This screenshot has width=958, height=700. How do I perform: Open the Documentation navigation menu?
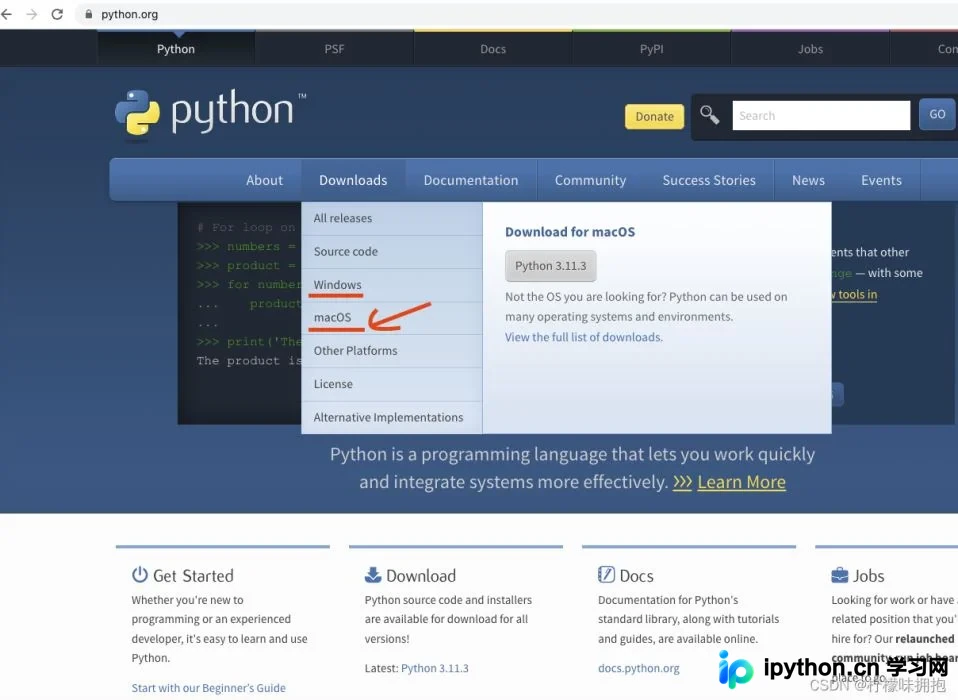[471, 180]
